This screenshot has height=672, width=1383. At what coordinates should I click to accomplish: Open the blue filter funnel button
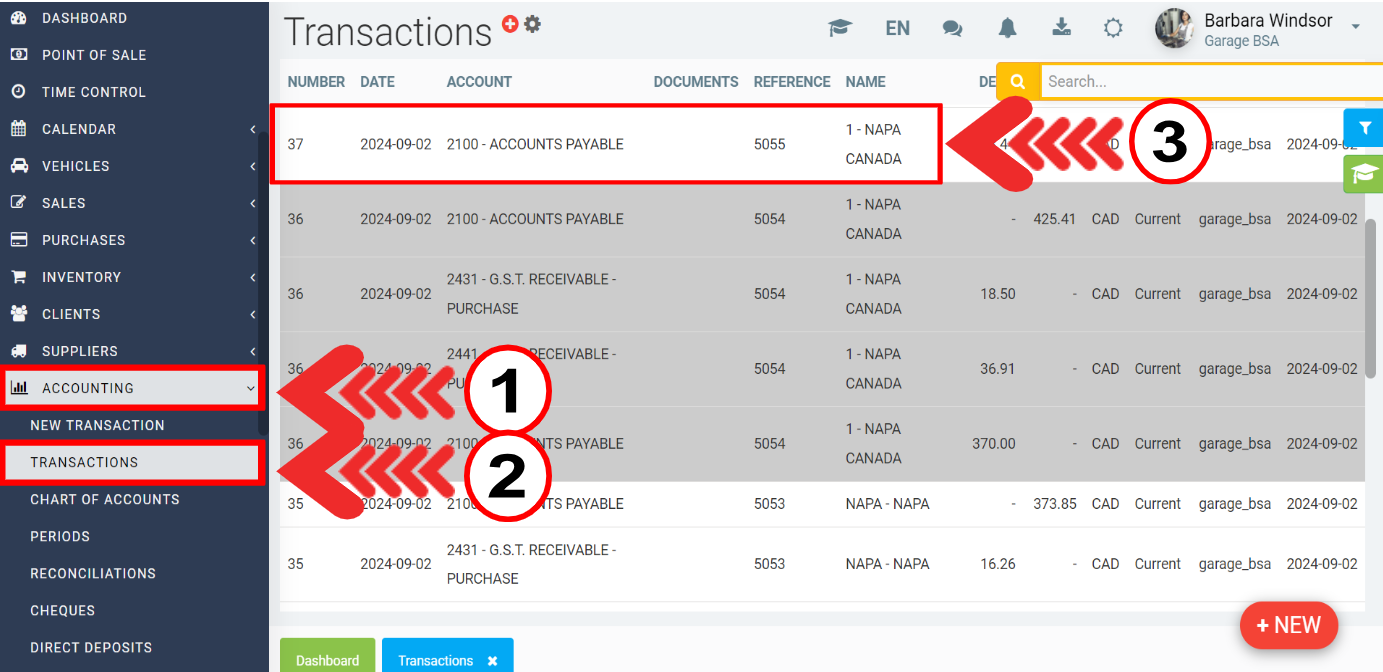coord(1363,128)
